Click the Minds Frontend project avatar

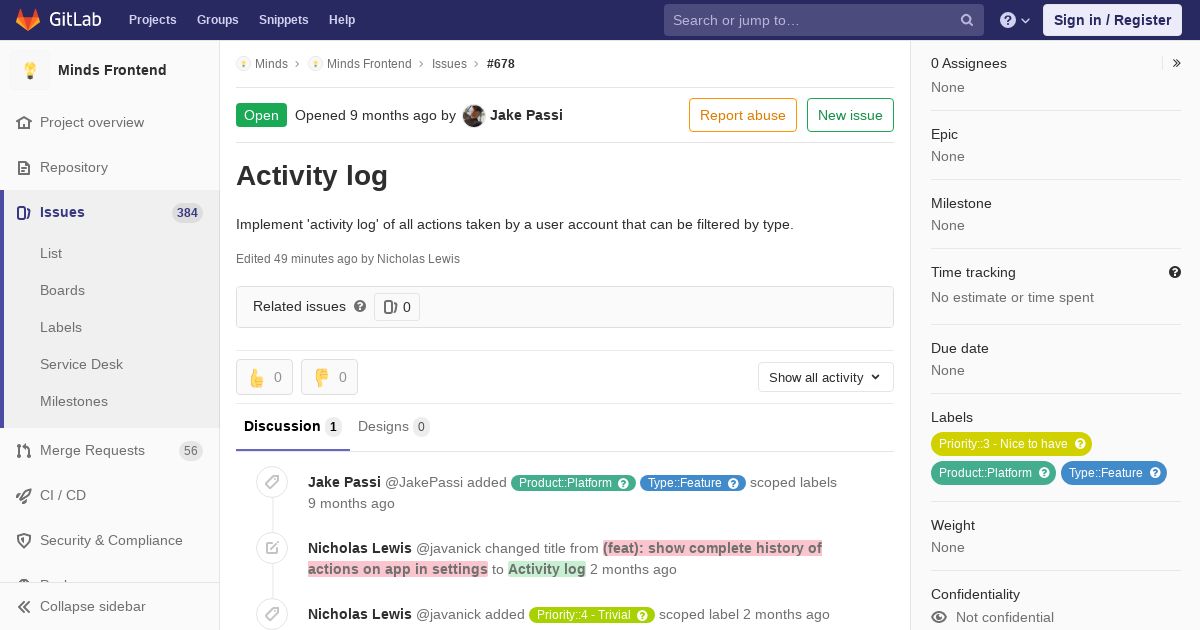[30, 70]
